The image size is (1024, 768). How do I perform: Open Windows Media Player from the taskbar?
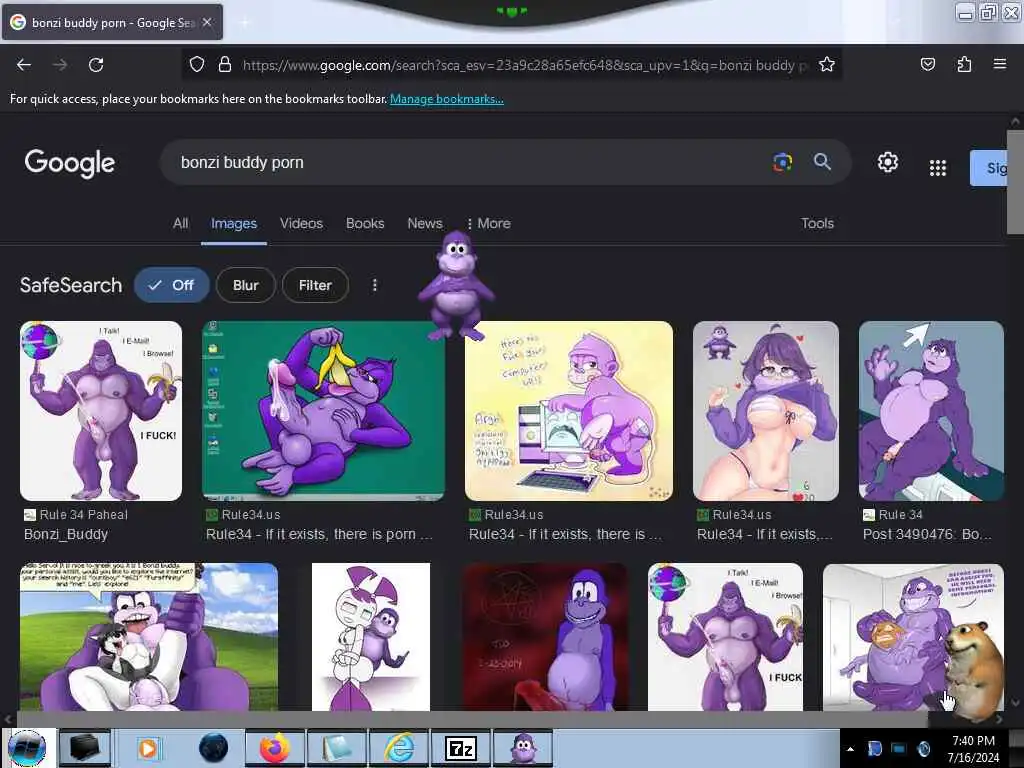[x=148, y=748]
